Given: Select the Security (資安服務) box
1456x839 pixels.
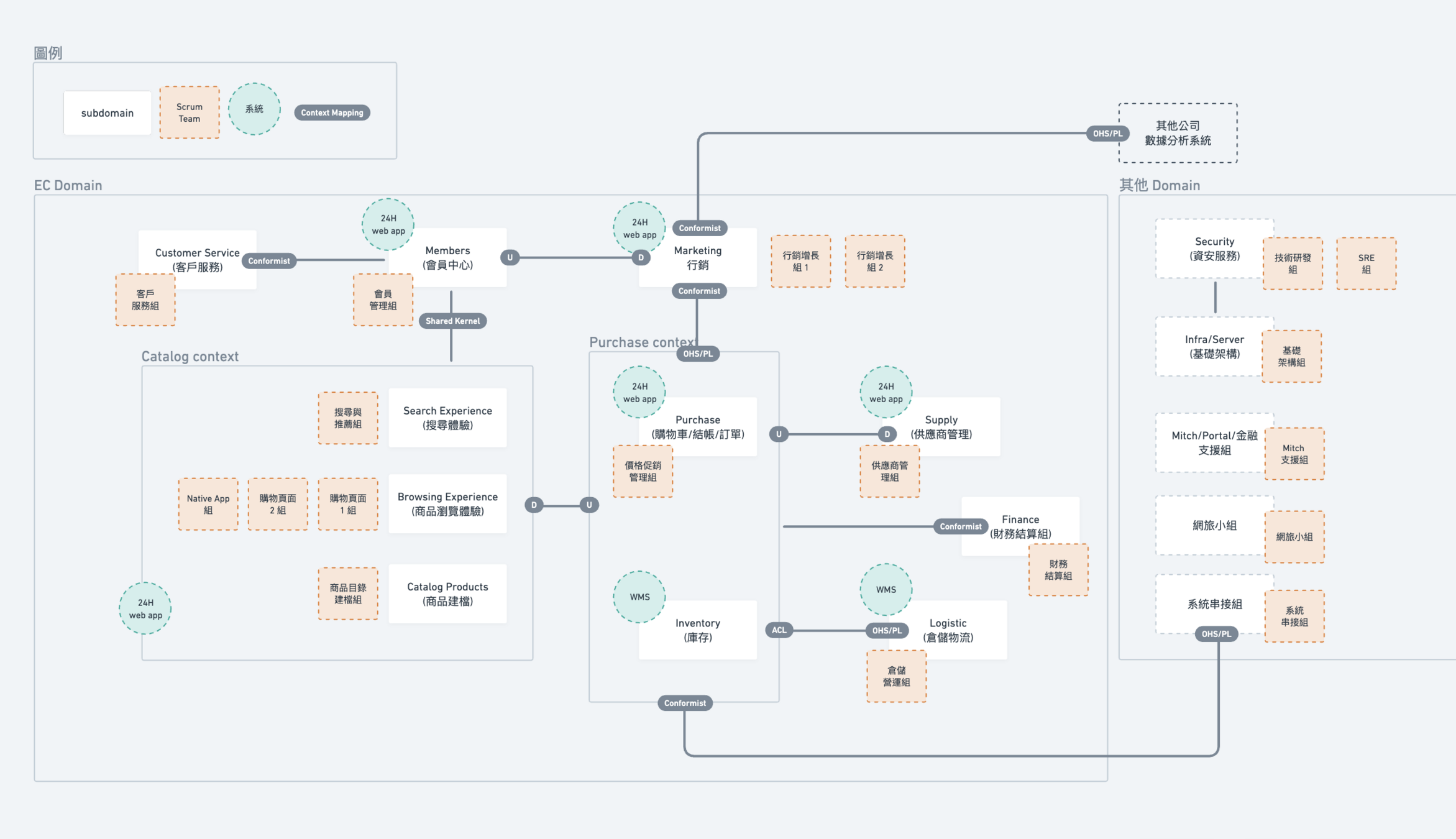Looking at the screenshot, I should tap(1214, 249).
